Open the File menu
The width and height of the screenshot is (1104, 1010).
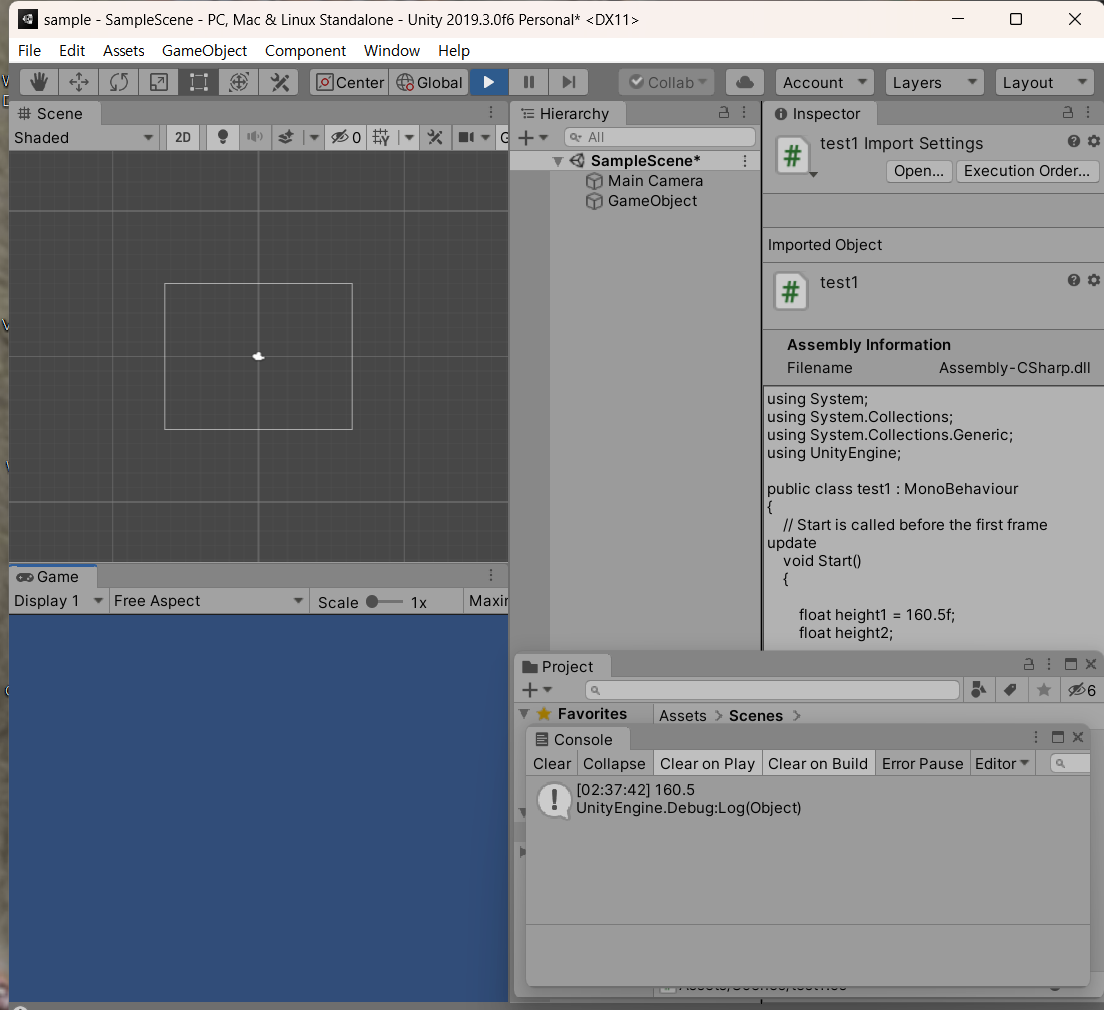[x=30, y=51]
